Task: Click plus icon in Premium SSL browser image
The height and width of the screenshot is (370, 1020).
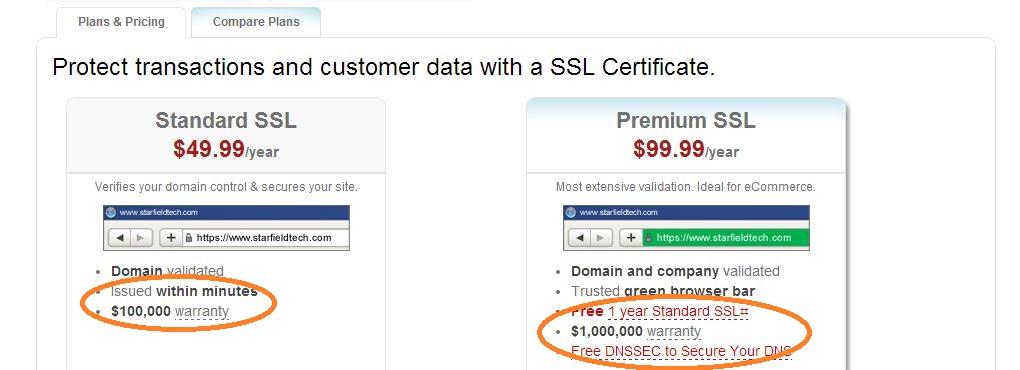Action: [631, 238]
